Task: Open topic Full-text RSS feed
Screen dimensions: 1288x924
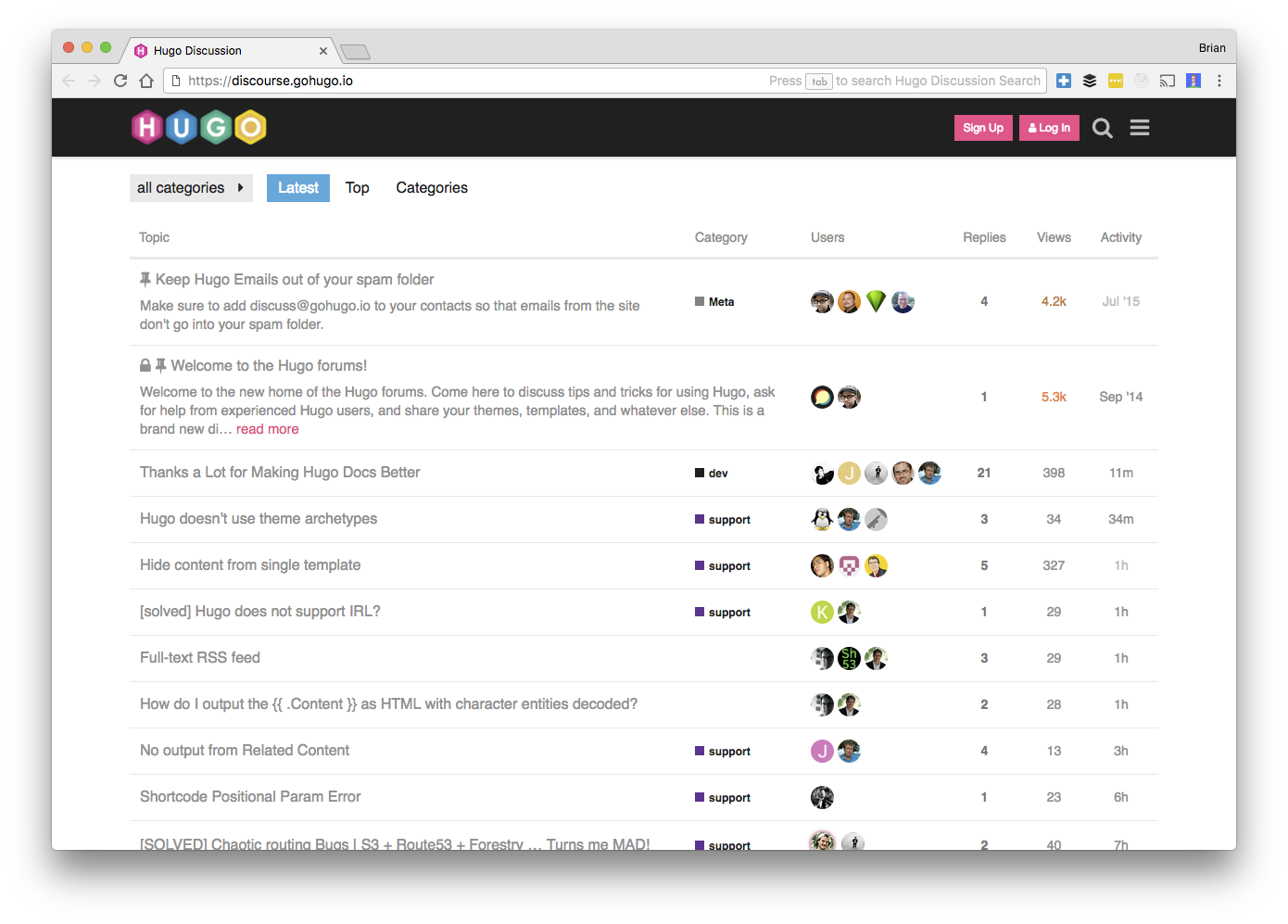Action: 200,658
